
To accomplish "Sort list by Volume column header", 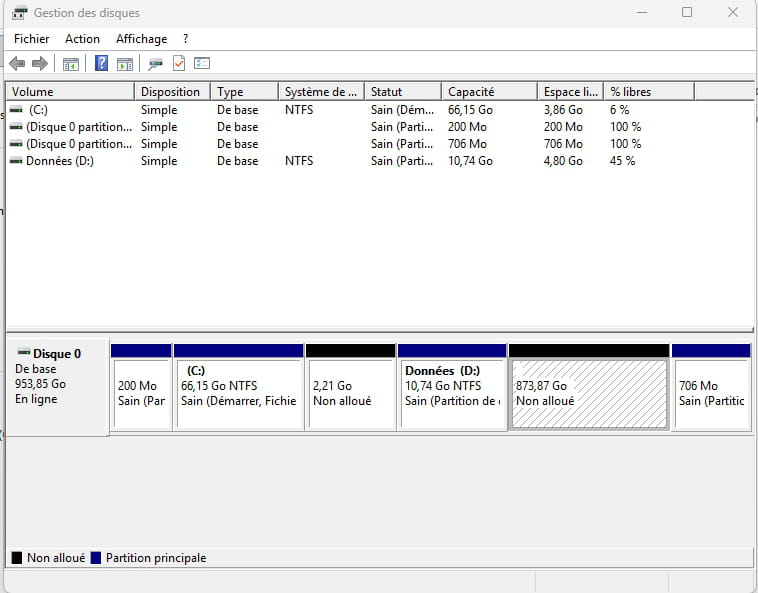I will (70, 92).
